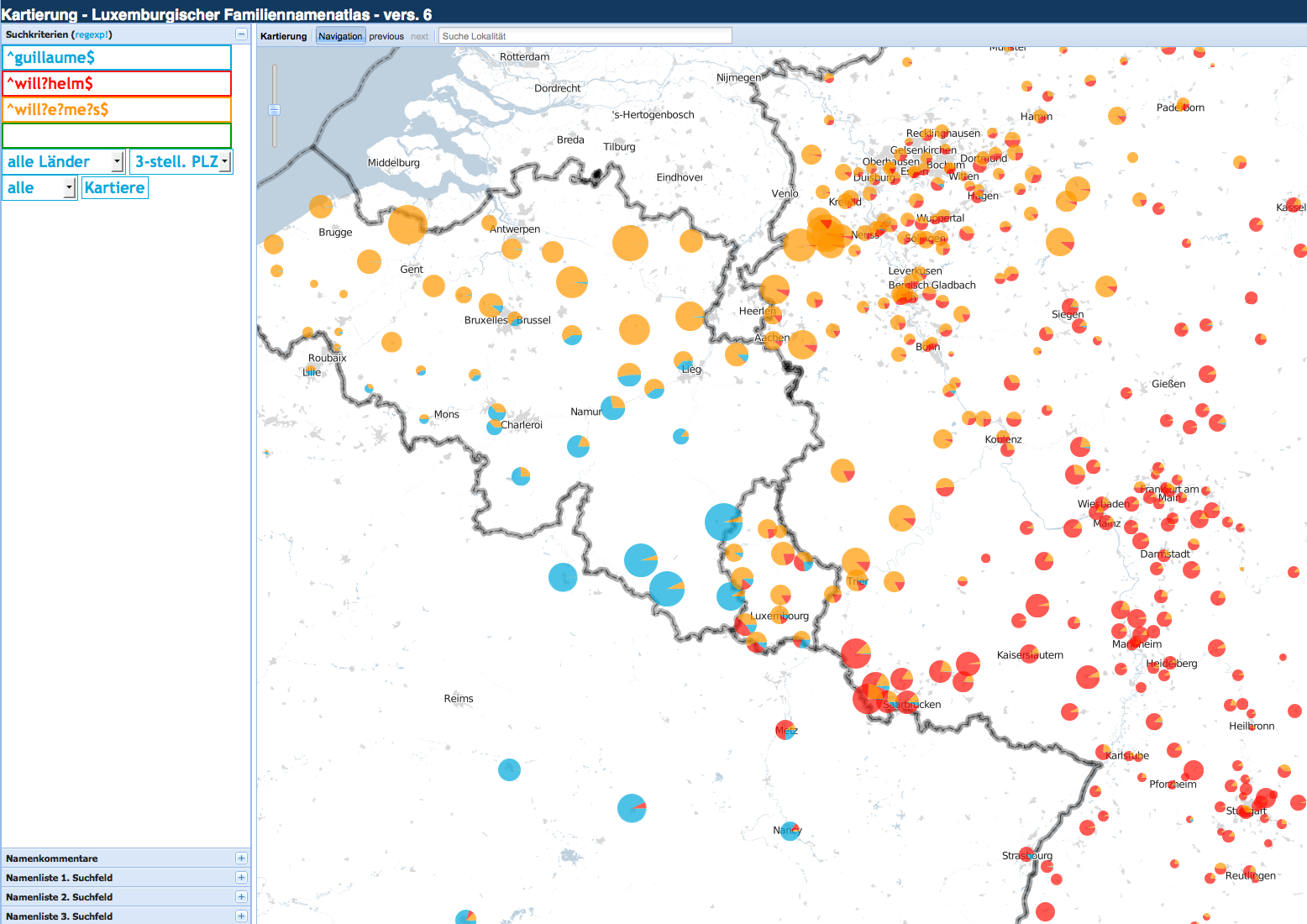1307x924 pixels.
Task: Focus the red ^will?helm$ search field
Action: 117,84
